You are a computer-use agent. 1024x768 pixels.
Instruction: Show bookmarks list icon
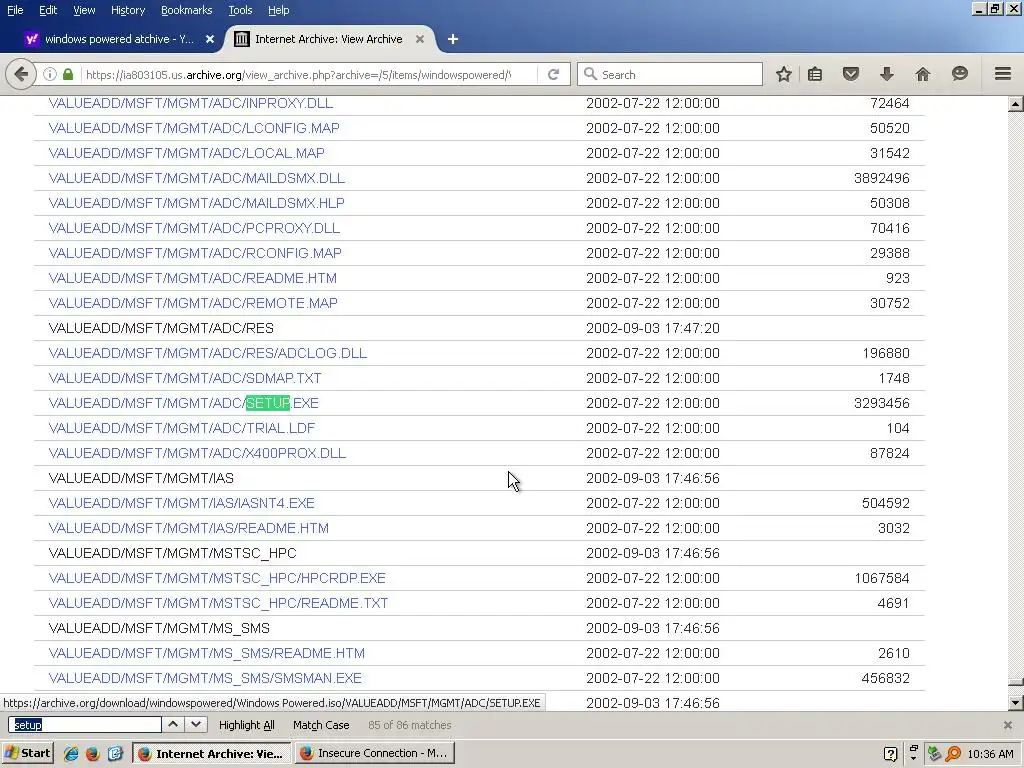(x=815, y=74)
